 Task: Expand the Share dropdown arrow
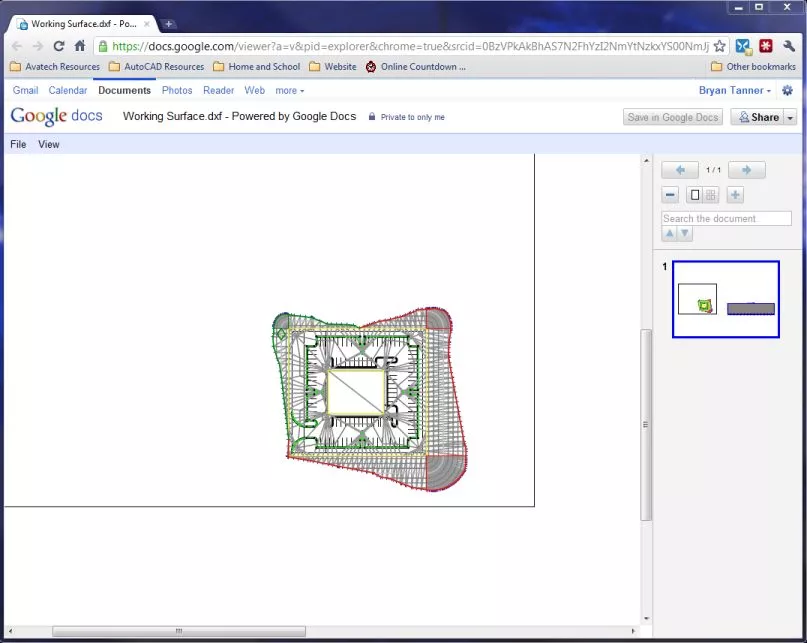coord(790,117)
